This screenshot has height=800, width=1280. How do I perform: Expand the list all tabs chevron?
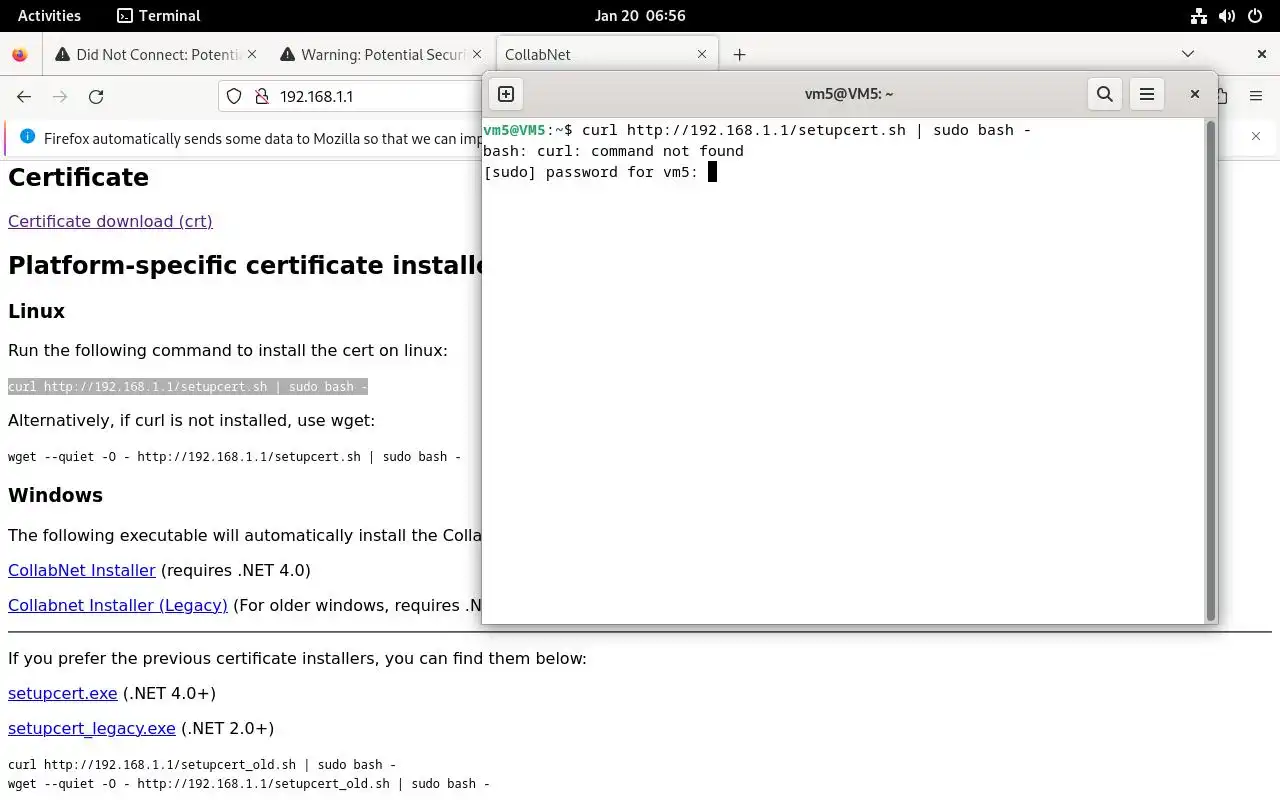point(1188,54)
